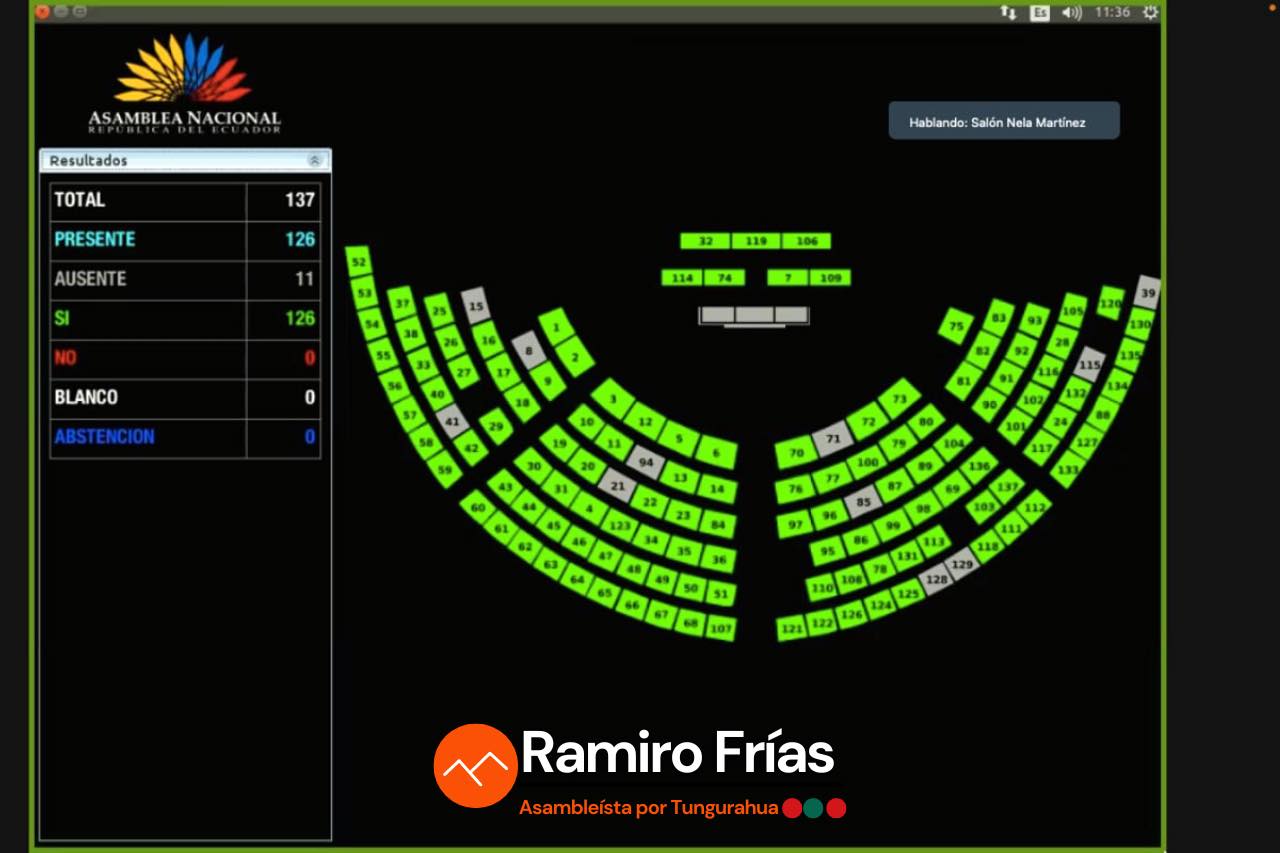1280x853 pixels.
Task: Collapse the Resultados panel with its chevron
Action: 315,160
